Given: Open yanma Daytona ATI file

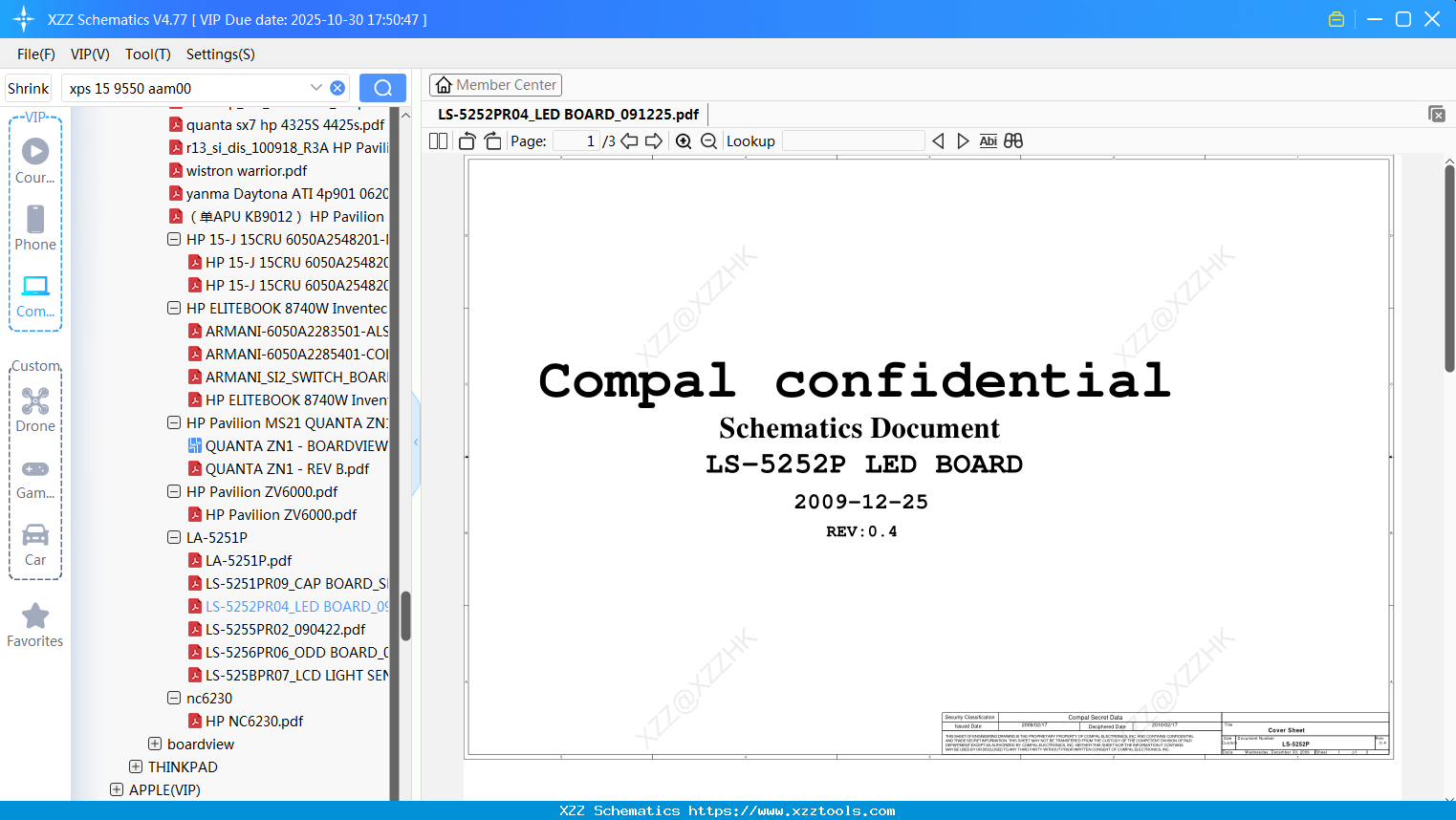Looking at the screenshot, I should point(287,193).
